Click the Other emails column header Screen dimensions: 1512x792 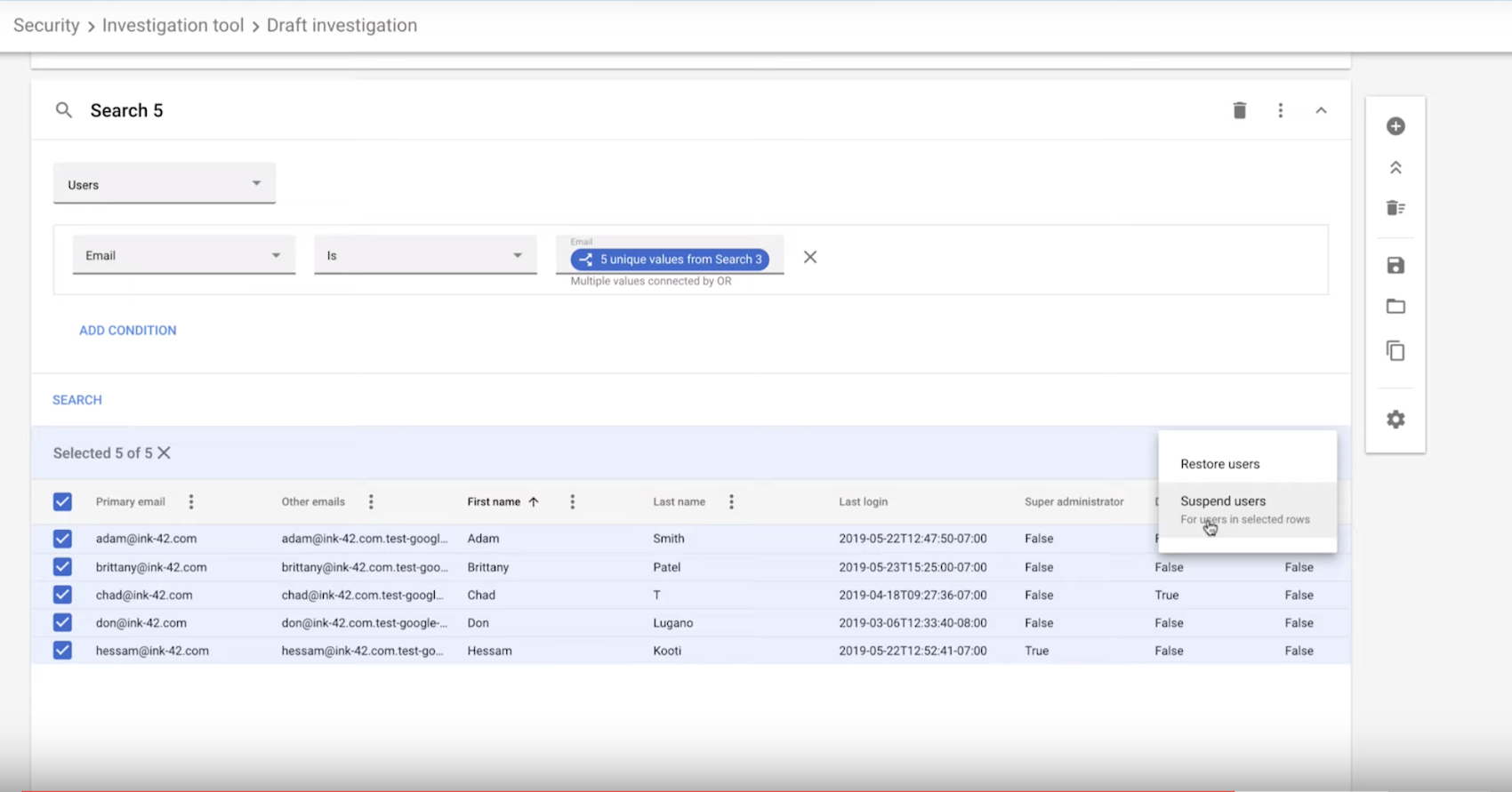coord(313,502)
